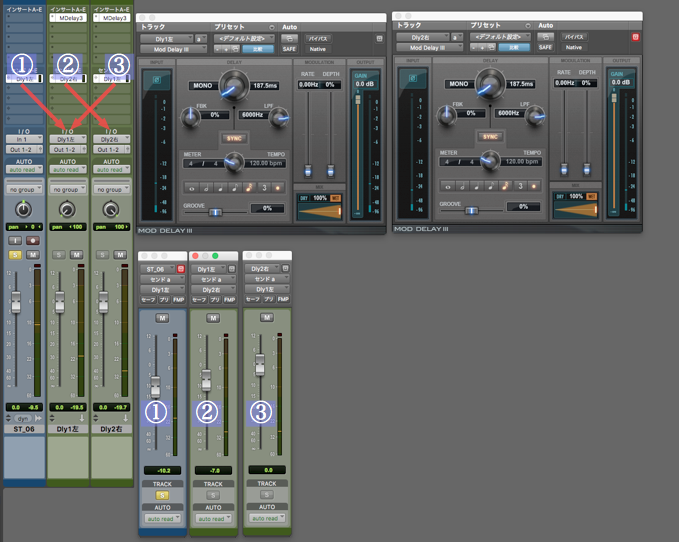The height and width of the screenshot is (542, 679).
Task: Open the MDelay3 insert on Dly2右 channel
Action: coord(112,18)
